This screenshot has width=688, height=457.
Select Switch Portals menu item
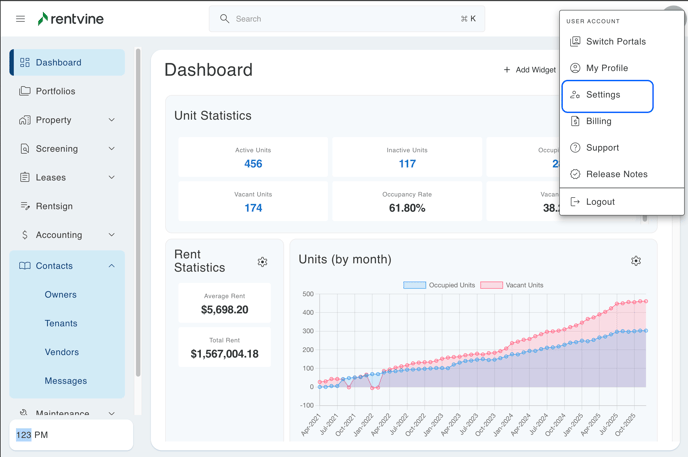(615, 42)
